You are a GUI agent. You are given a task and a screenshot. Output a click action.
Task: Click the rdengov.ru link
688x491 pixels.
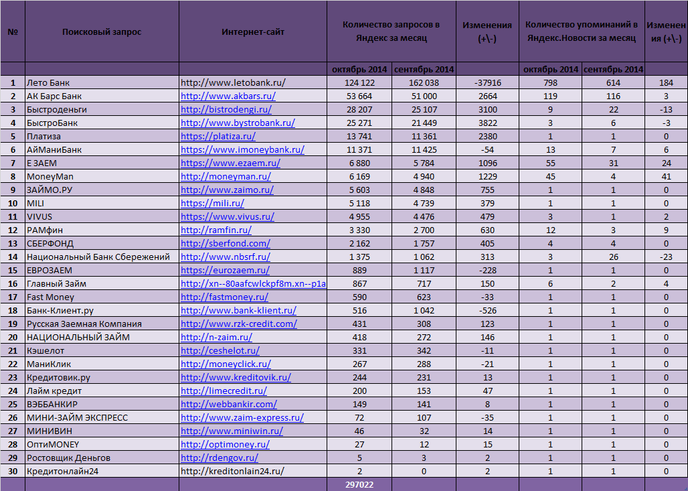(219, 458)
